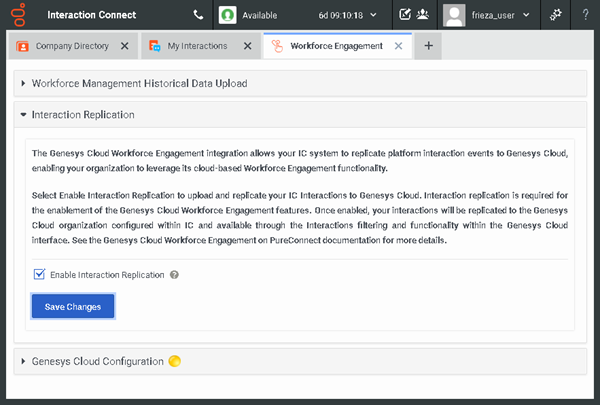Open the notes edit icon
This screenshot has height=405, width=600.
coord(405,15)
